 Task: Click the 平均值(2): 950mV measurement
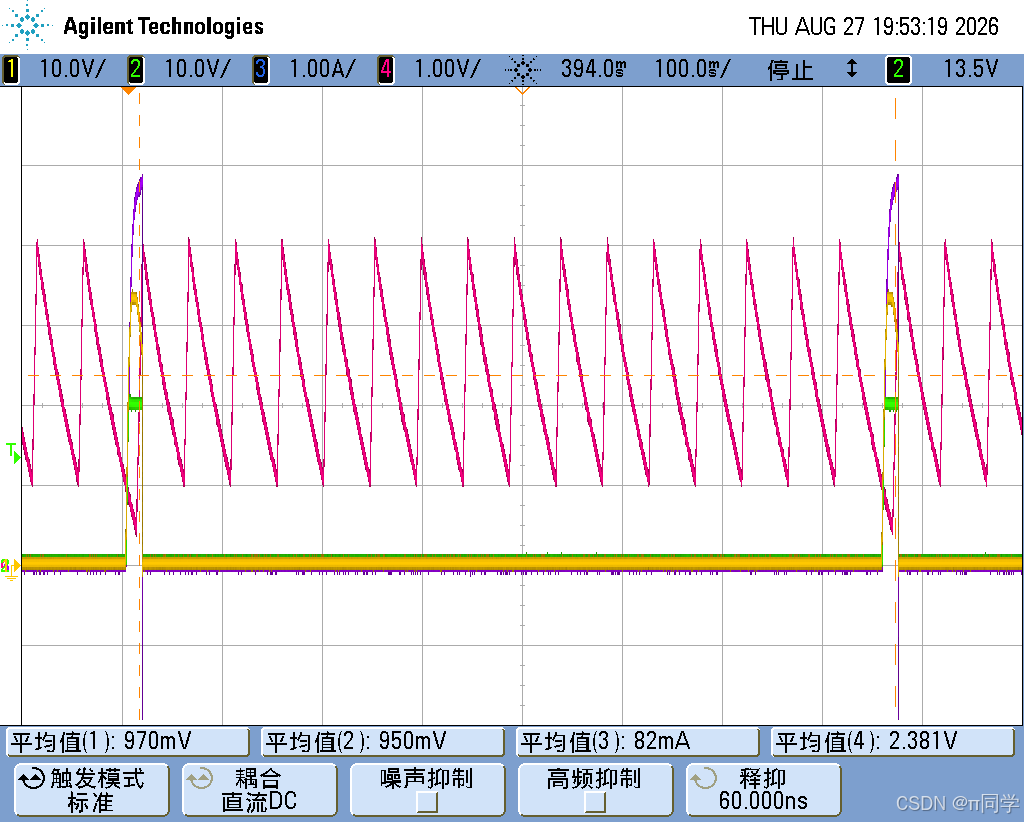pyautogui.click(x=382, y=742)
